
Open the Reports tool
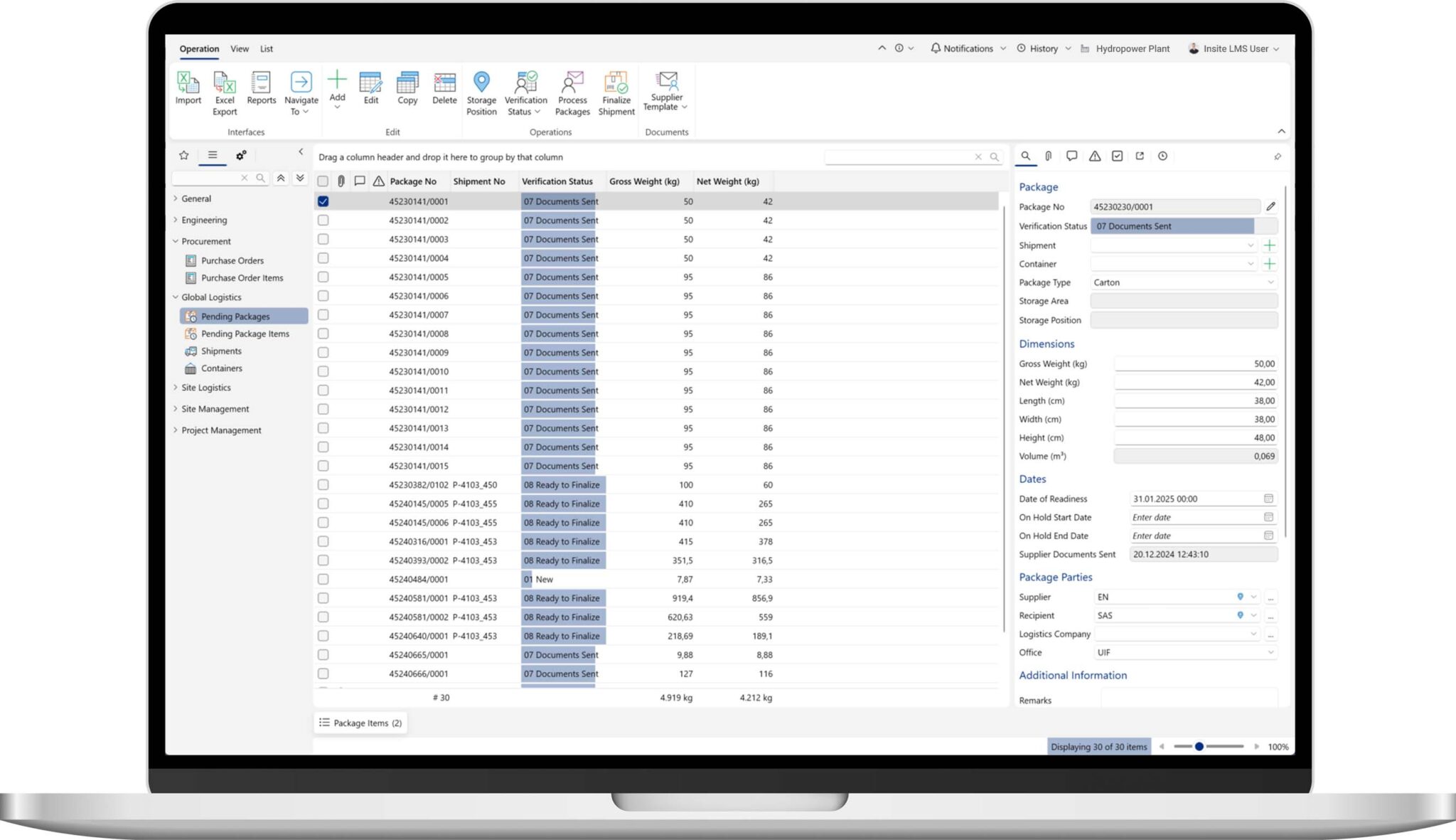point(261,85)
